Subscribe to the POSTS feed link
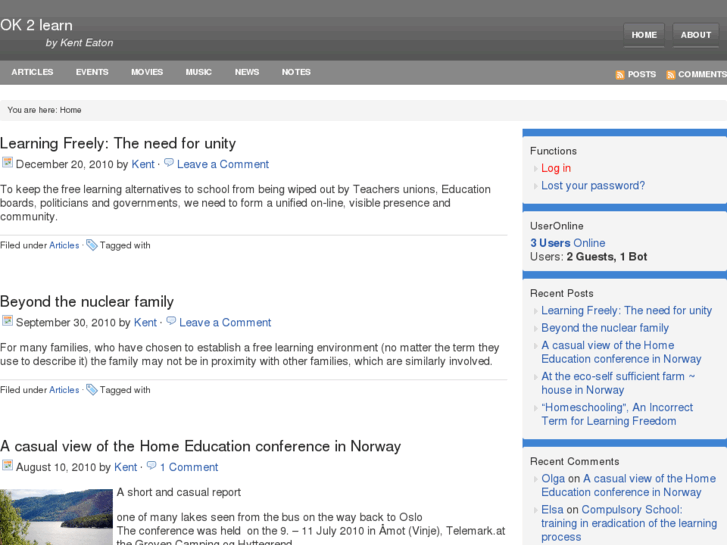Screen dimensions: 727x545 pyautogui.click(x=642, y=74)
